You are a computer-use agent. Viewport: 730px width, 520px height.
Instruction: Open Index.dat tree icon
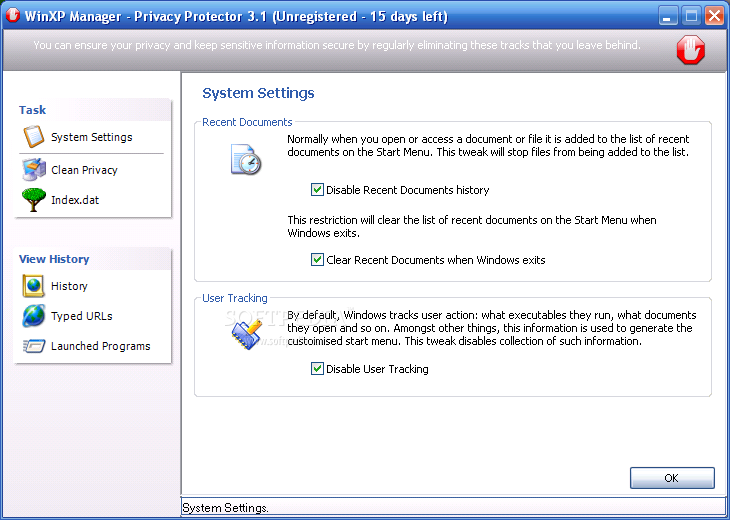tap(34, 200)
